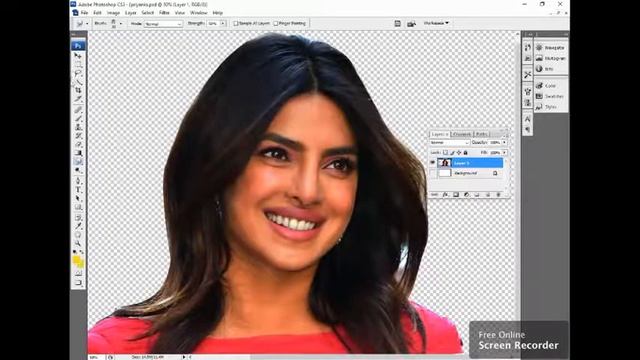Viewport: 640px width, 360px height.
Task: Open the Mode dropdown in options bar
Action: click(163, 24)
